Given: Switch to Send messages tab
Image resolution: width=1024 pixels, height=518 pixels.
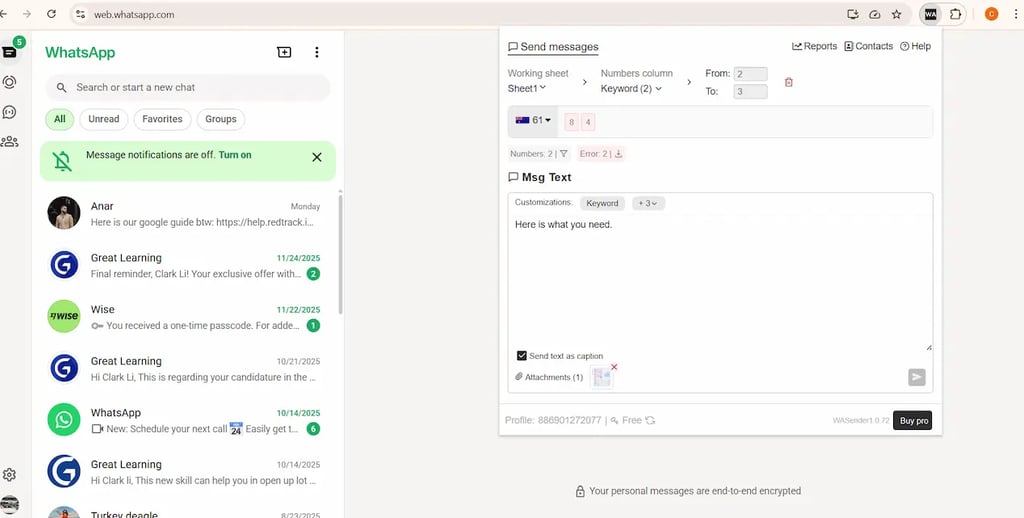Looking at the screenshot, I should (x=553, y=47).
